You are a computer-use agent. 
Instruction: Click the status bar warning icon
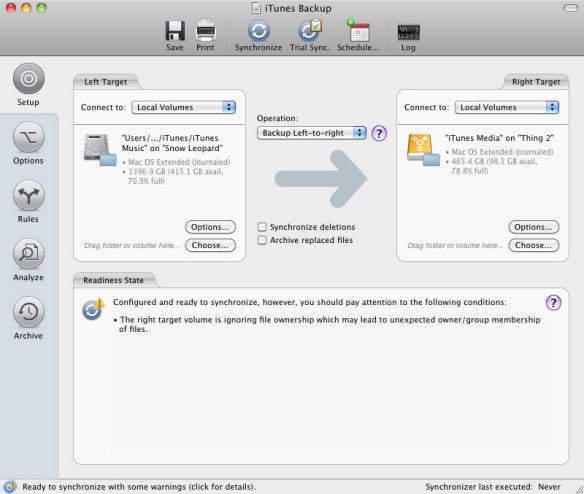(10, 487)
